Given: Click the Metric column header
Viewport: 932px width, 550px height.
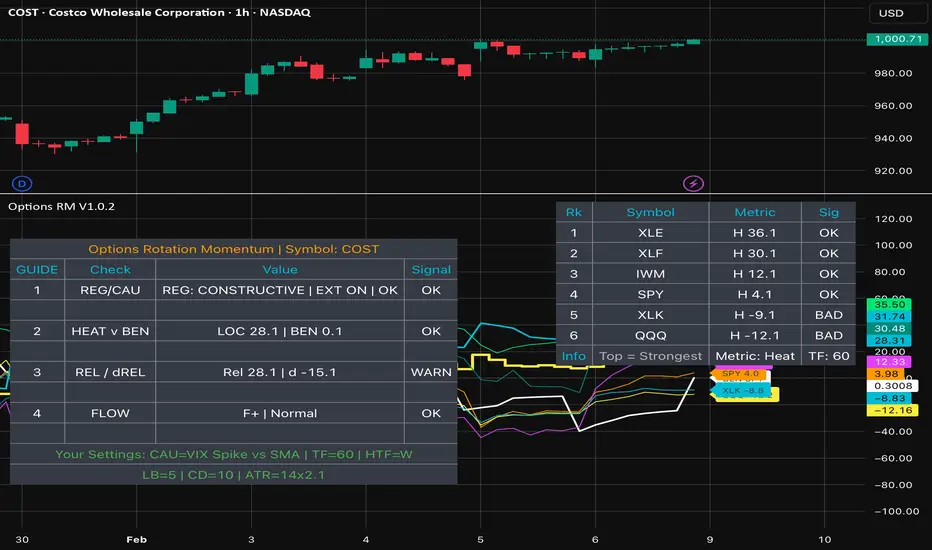Looking at the screenshot, I should point(754,212).
